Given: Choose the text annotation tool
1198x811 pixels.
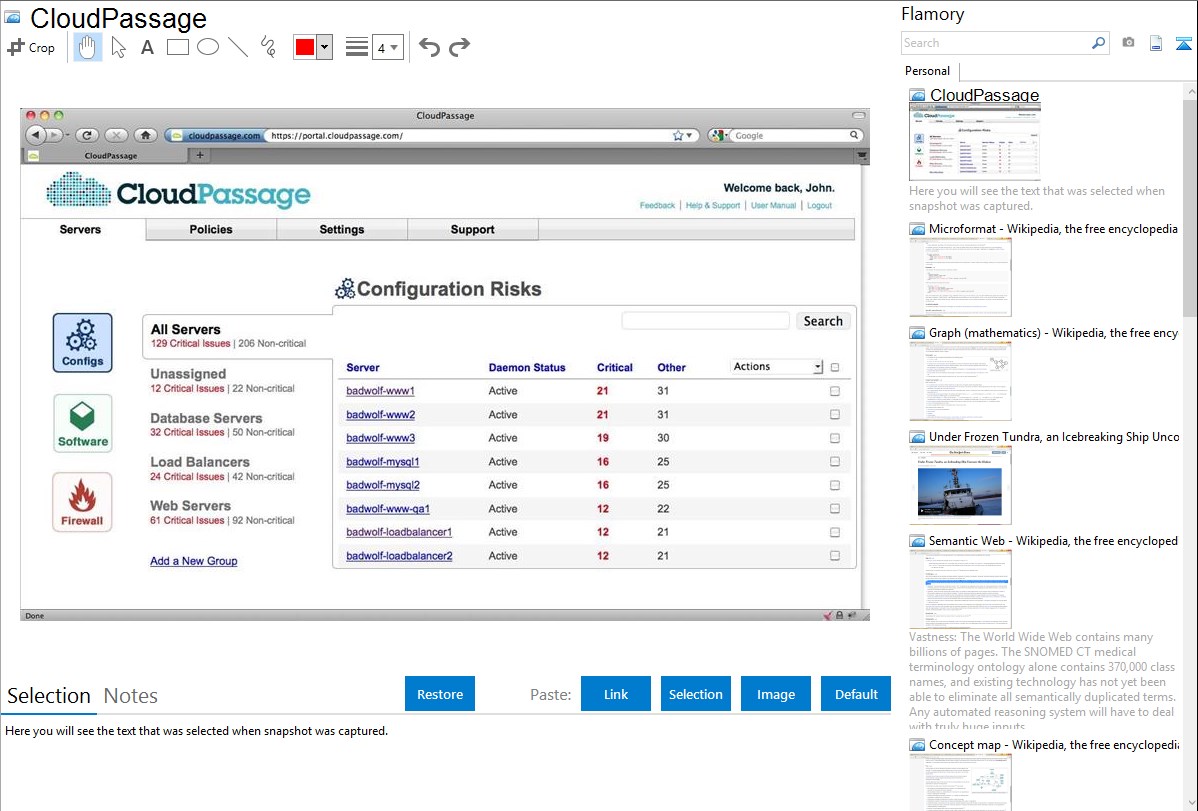Looking at the screenshot, I should (147, 47).
